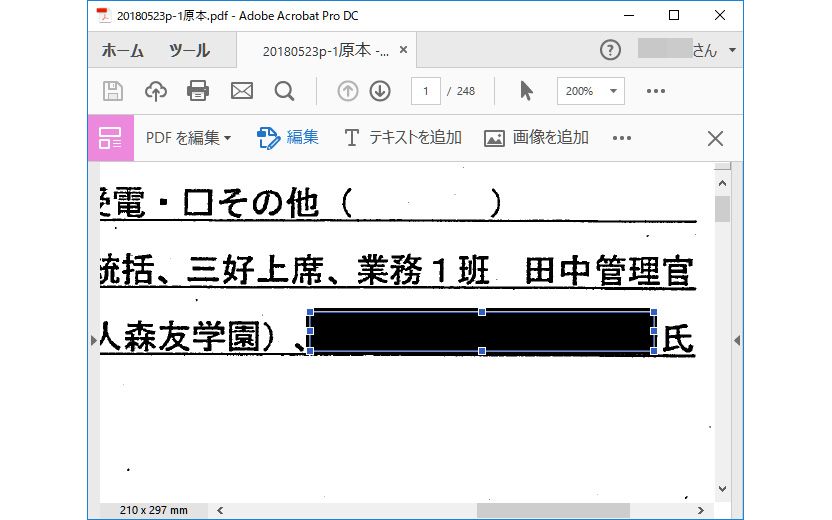Viewport: 832px width, 520px height.
Task: Select the black redaction rectangle
Action: pyautogui.click(x=482, y=332)
